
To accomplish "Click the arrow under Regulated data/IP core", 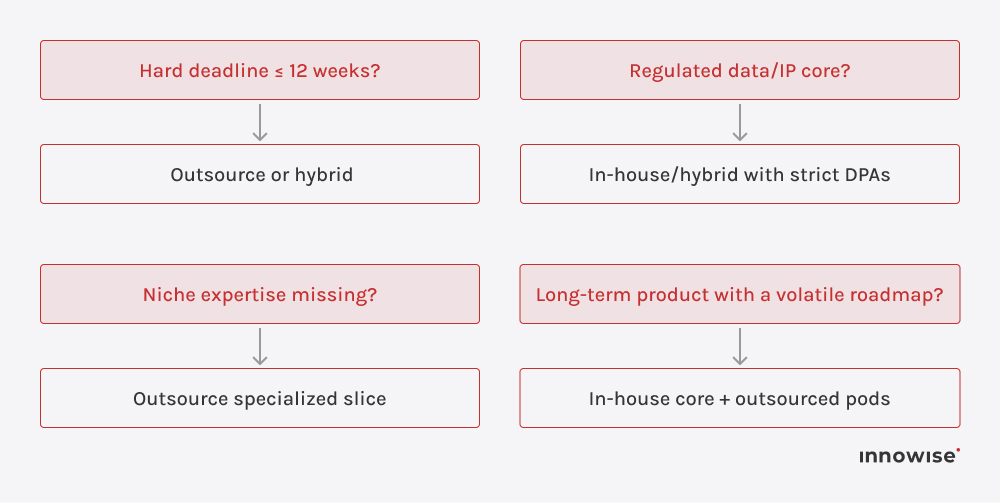I will click(x=740, y=122).
